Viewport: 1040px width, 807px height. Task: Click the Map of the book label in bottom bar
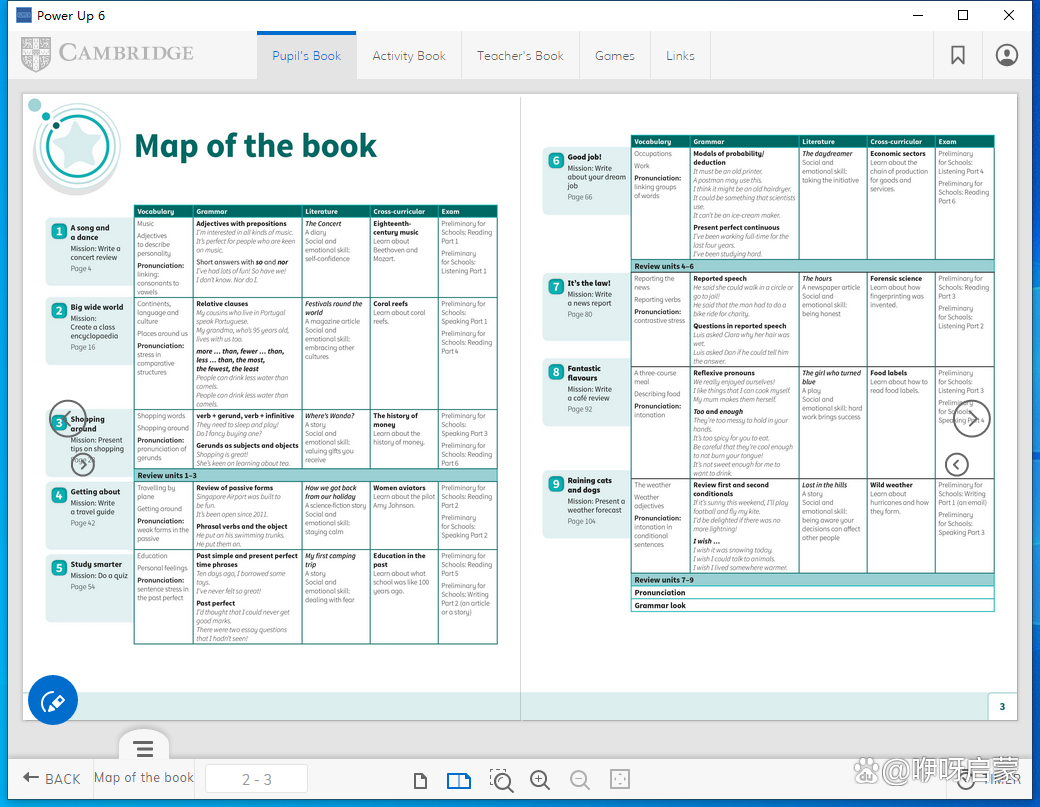144,778
